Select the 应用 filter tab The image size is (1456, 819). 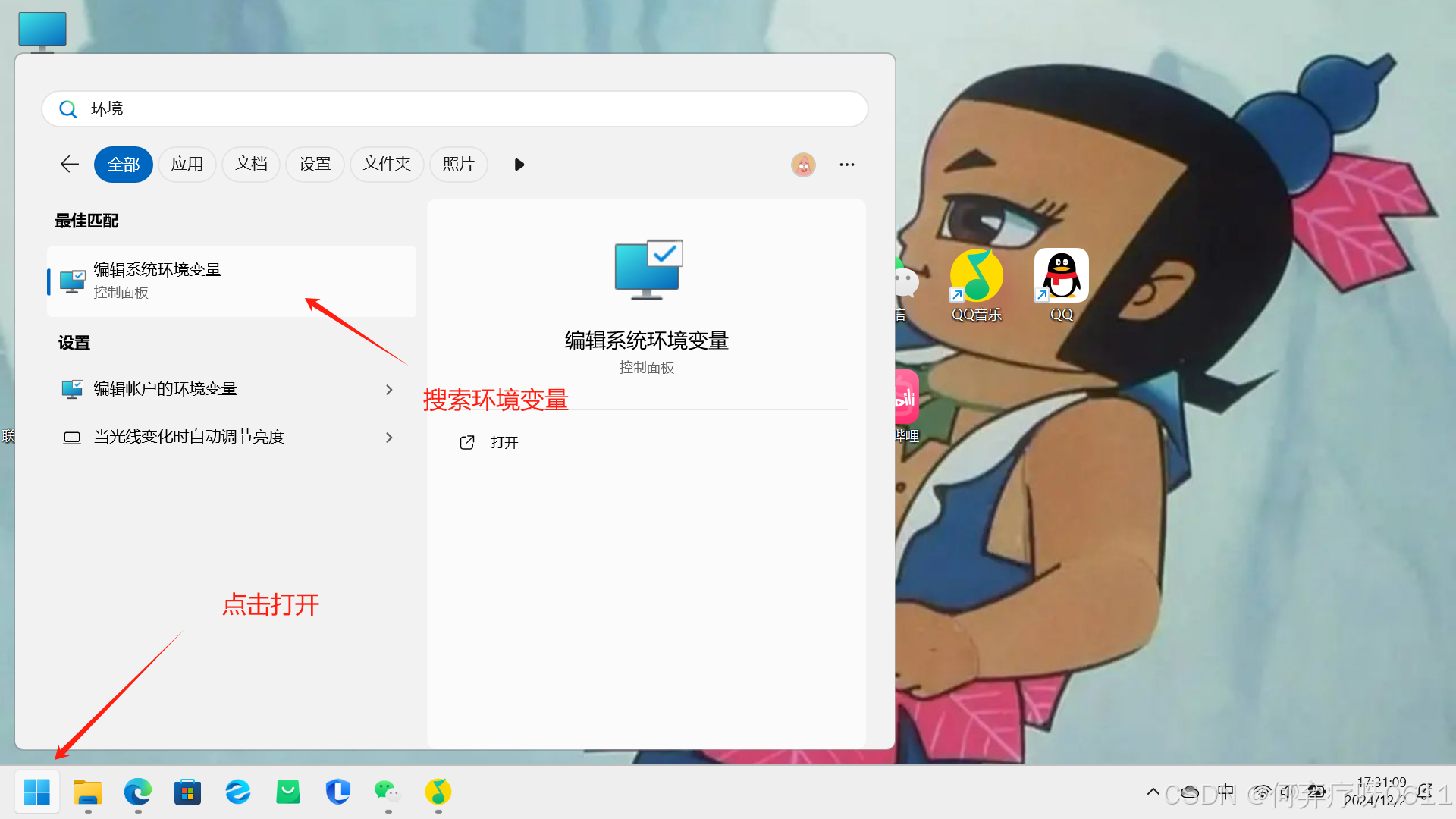coord(187,165)
